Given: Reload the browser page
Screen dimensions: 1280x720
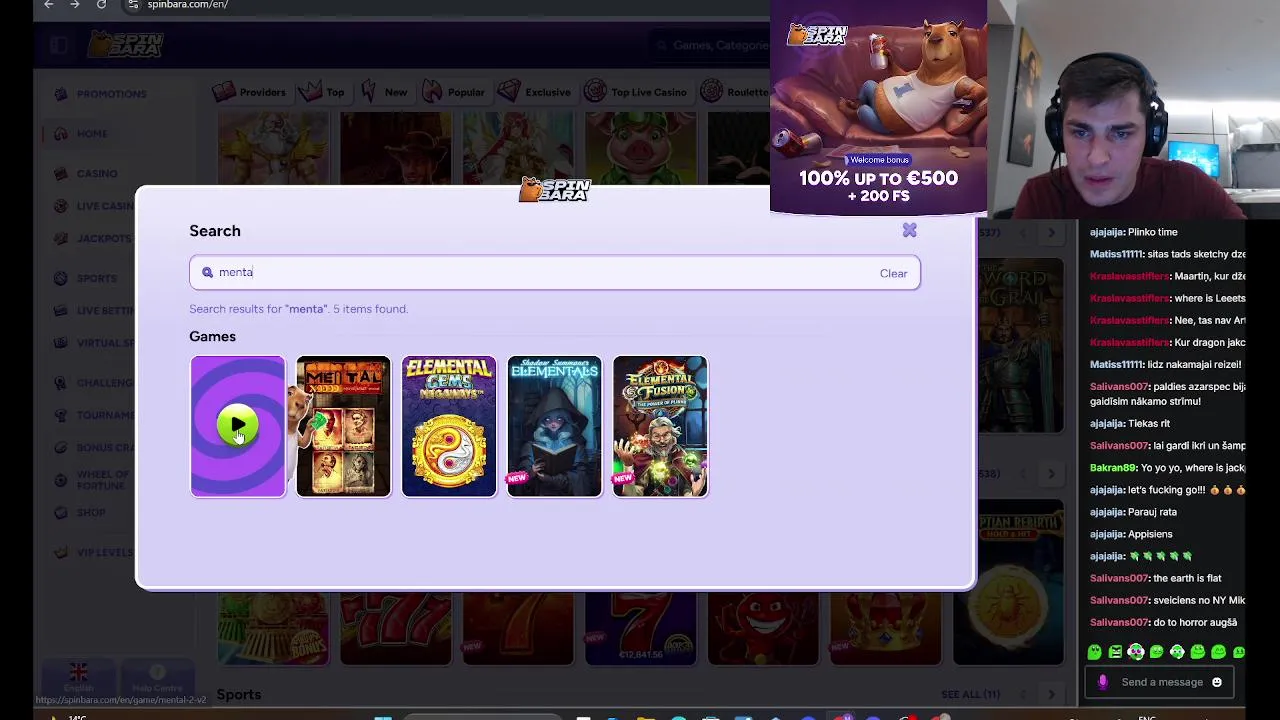Looking at the screenshot, I should [x=101, y=5].
